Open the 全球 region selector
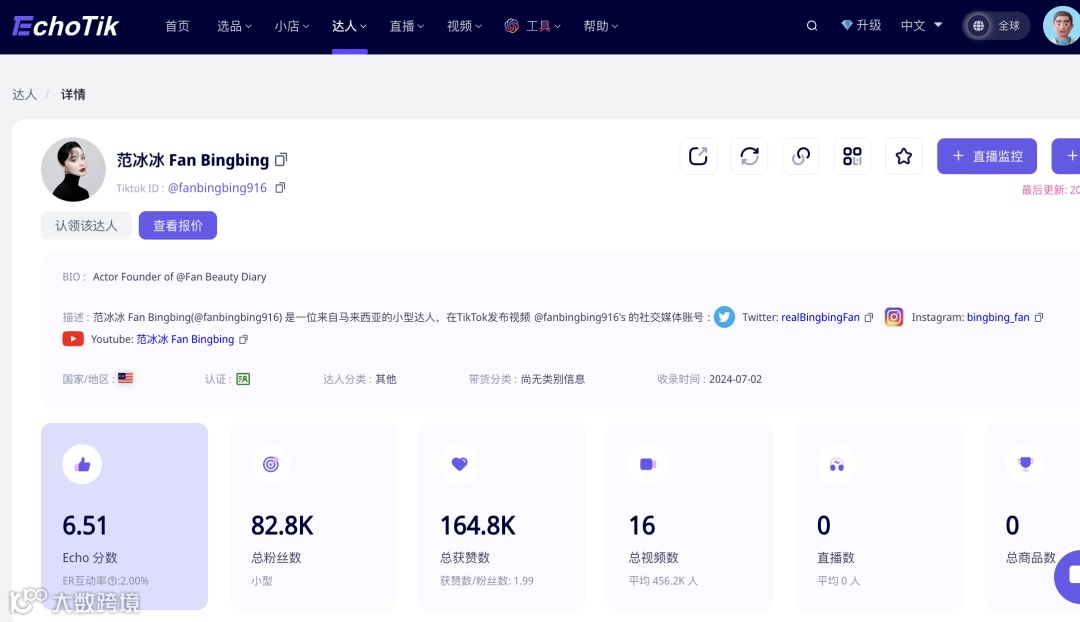The width and height of the screenshot is (1080, 622). pos(996,25)
